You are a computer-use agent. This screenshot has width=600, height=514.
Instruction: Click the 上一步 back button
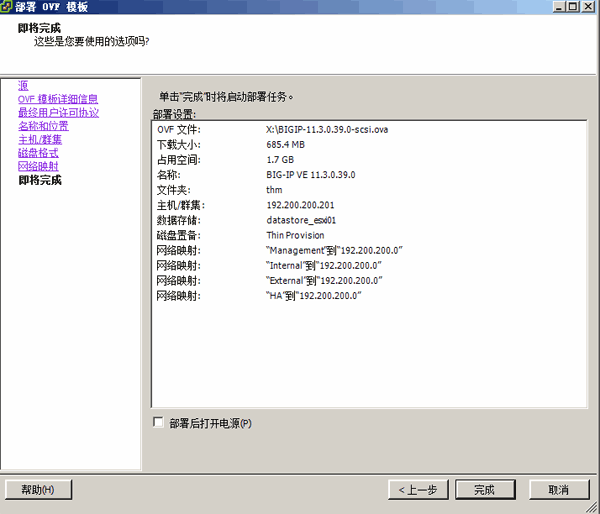pyautogui.click(x=418, y=490)
